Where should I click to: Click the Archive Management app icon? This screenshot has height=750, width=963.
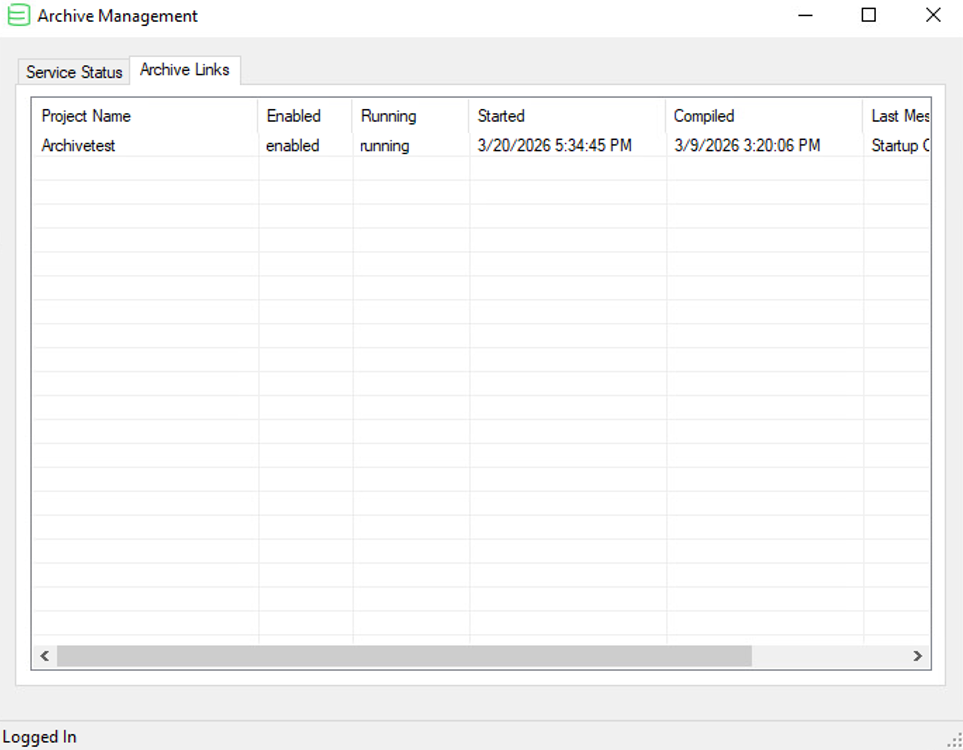point(18,15)
